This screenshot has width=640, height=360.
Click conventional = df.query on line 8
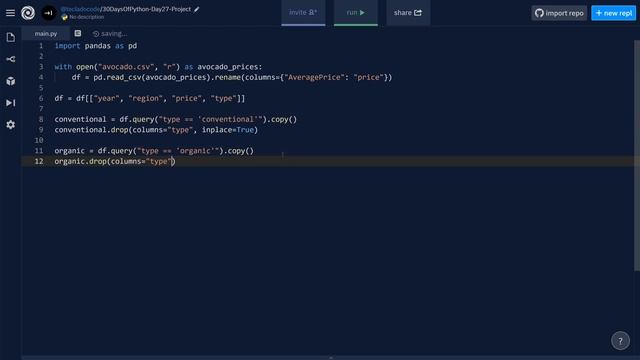click(104, 119)
